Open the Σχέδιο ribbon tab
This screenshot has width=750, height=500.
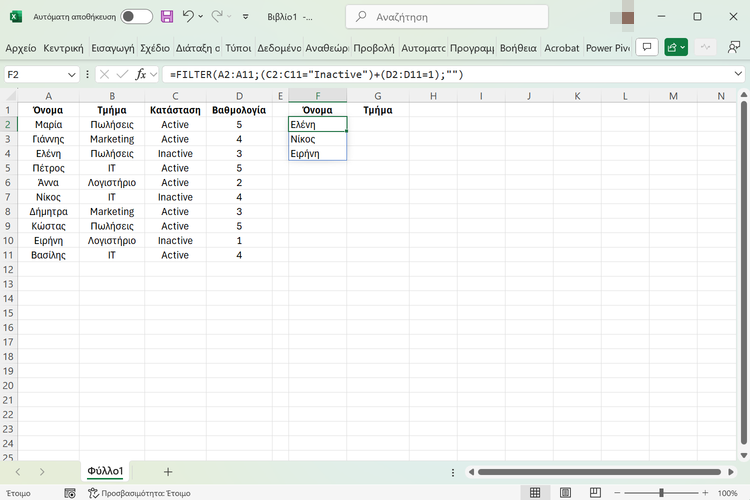[x=155, y=48]
